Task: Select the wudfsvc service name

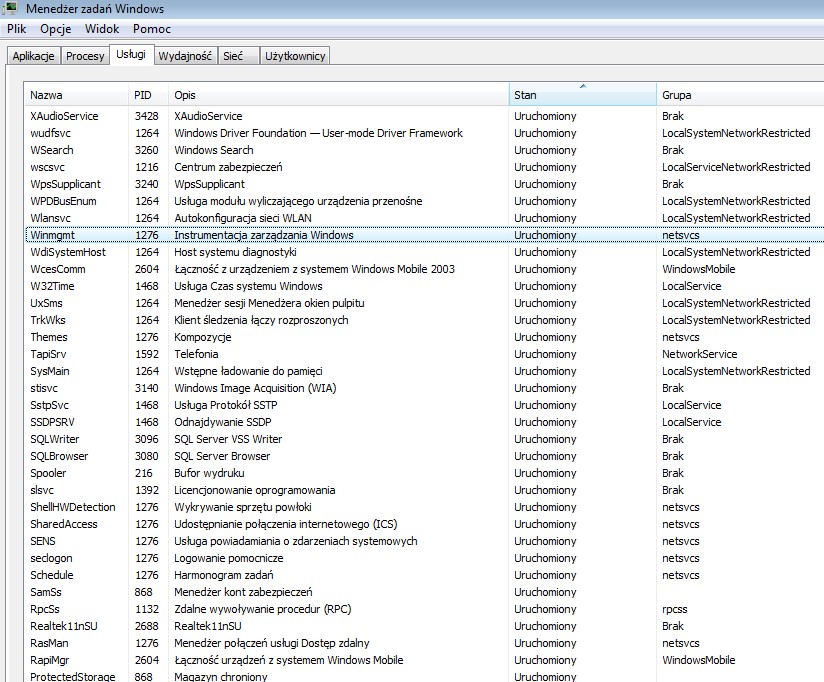Action: click(x=50, y=133)
